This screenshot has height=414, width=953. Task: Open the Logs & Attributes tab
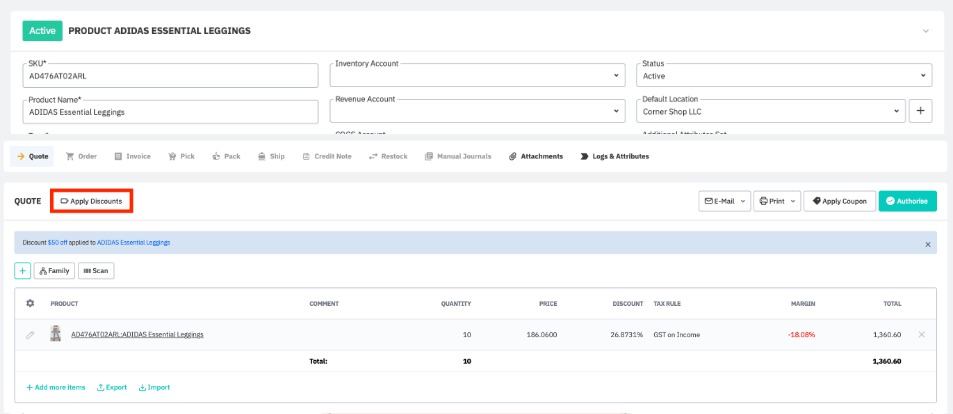pyautogui.click(x=615, y=156)
